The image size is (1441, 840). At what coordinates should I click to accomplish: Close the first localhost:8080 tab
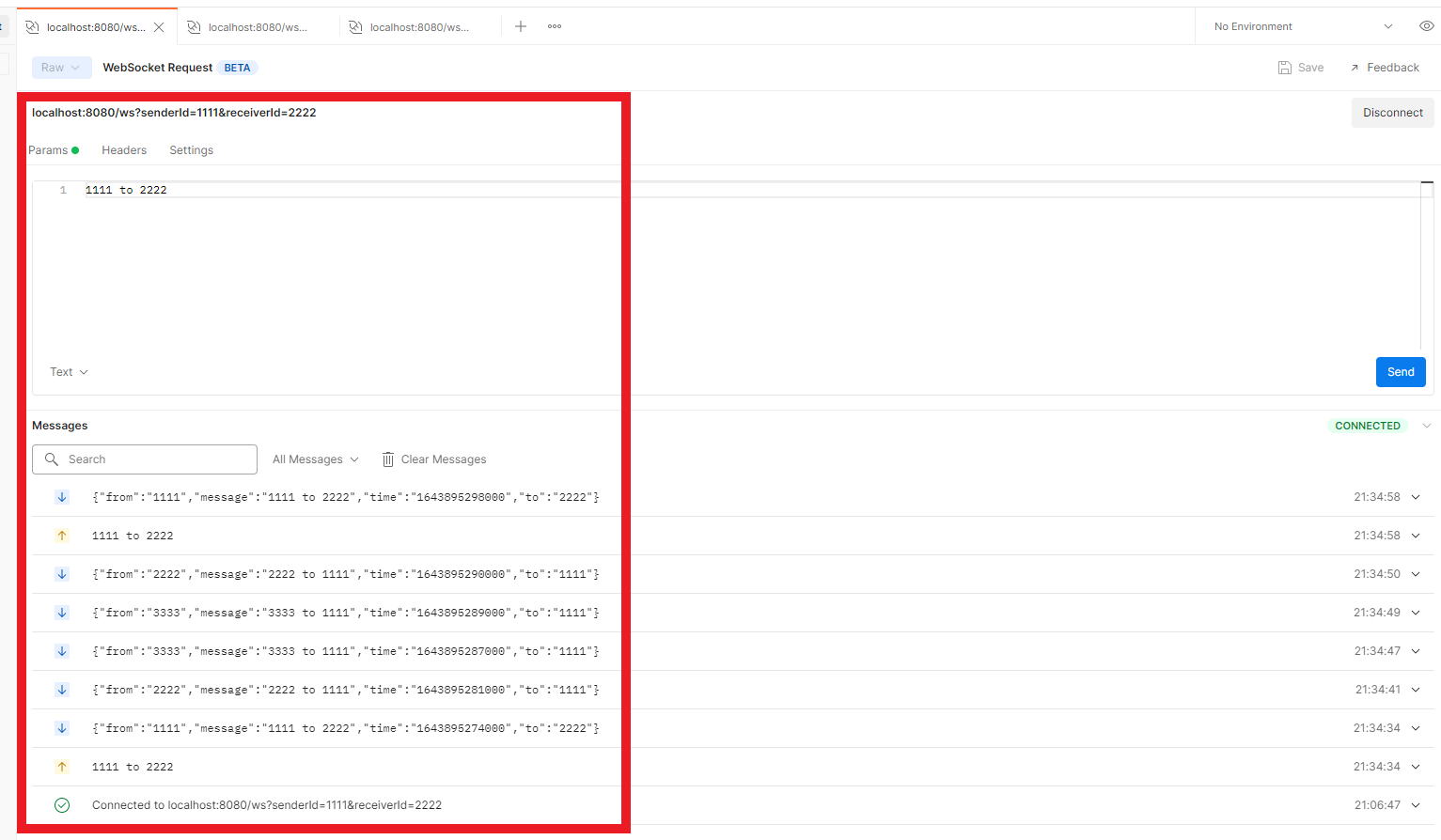(x=159, y=27)
